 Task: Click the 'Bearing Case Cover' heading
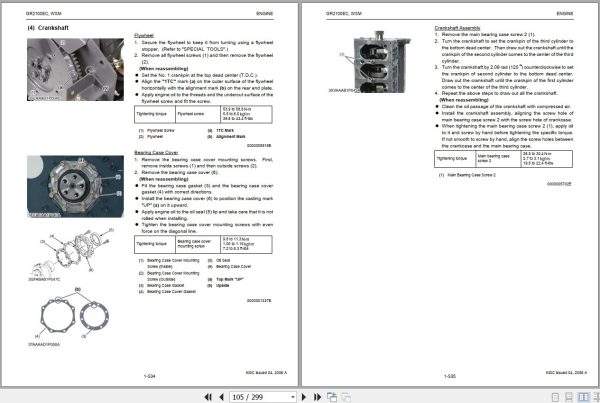[156, 153]
